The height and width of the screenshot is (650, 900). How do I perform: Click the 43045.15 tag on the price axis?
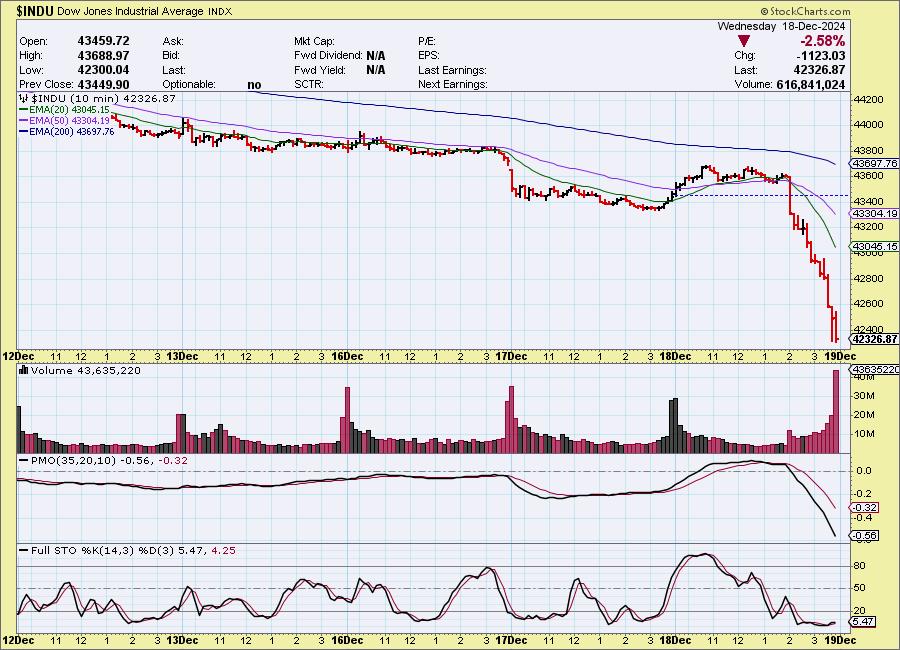[874, 246]
